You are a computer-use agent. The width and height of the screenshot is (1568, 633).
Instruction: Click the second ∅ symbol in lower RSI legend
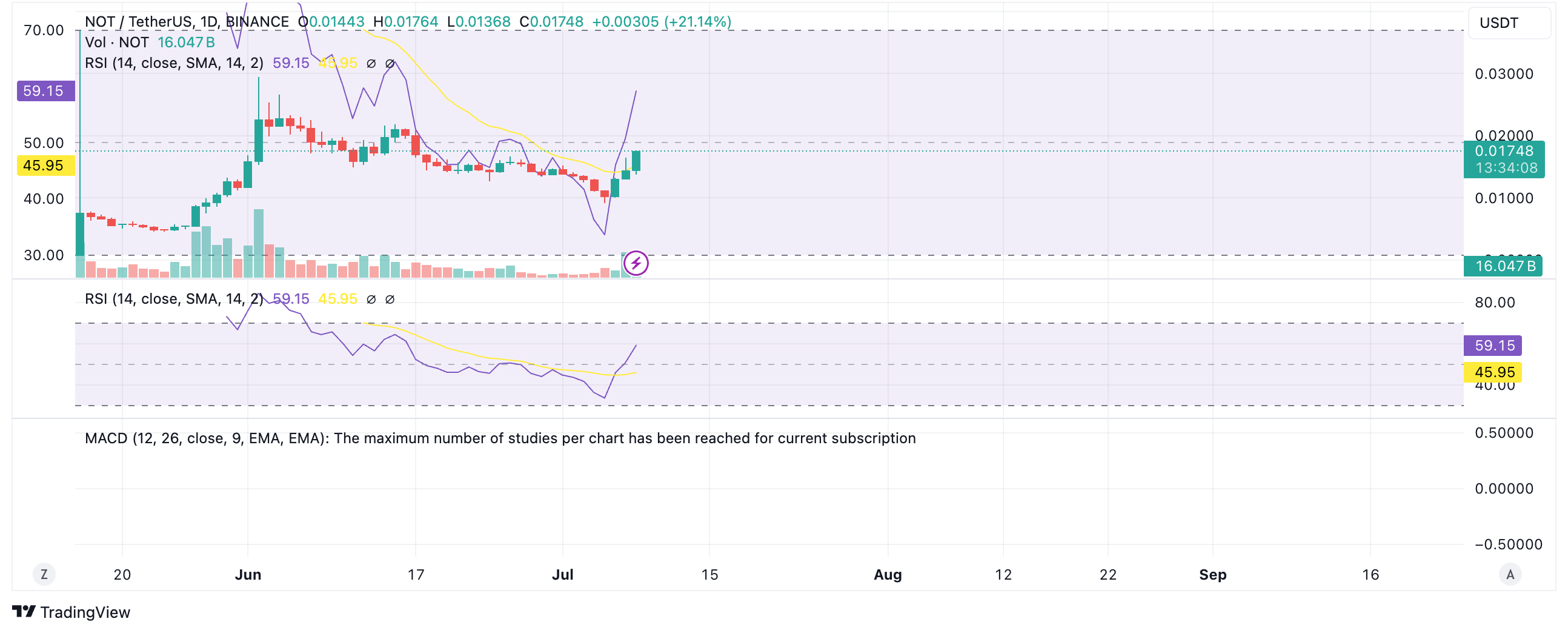[390, 299]
